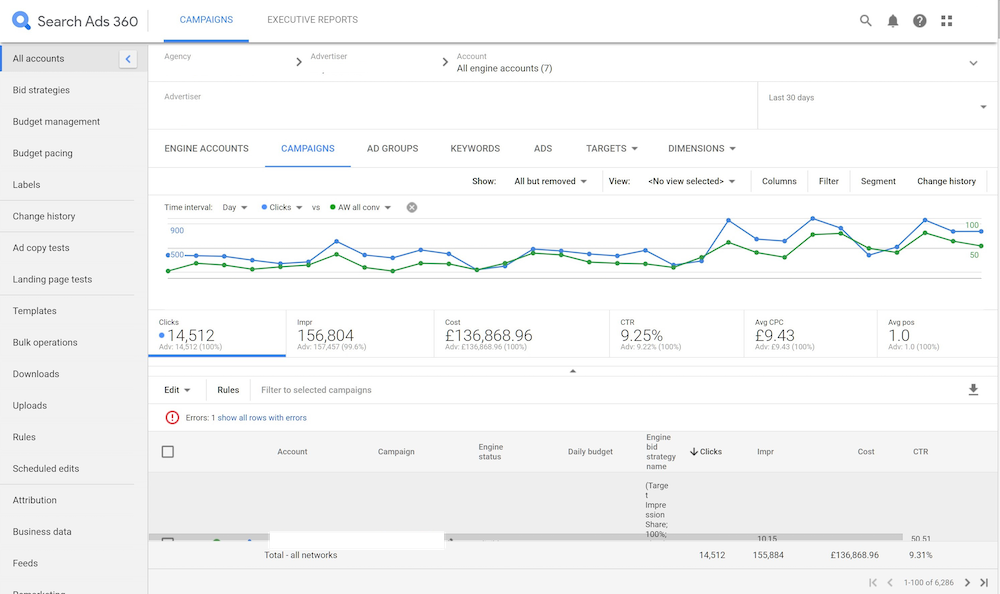Viewport: 1000px width, 594px height.
Task: Open the Ads tab
Action: click(x=543, y=149)
